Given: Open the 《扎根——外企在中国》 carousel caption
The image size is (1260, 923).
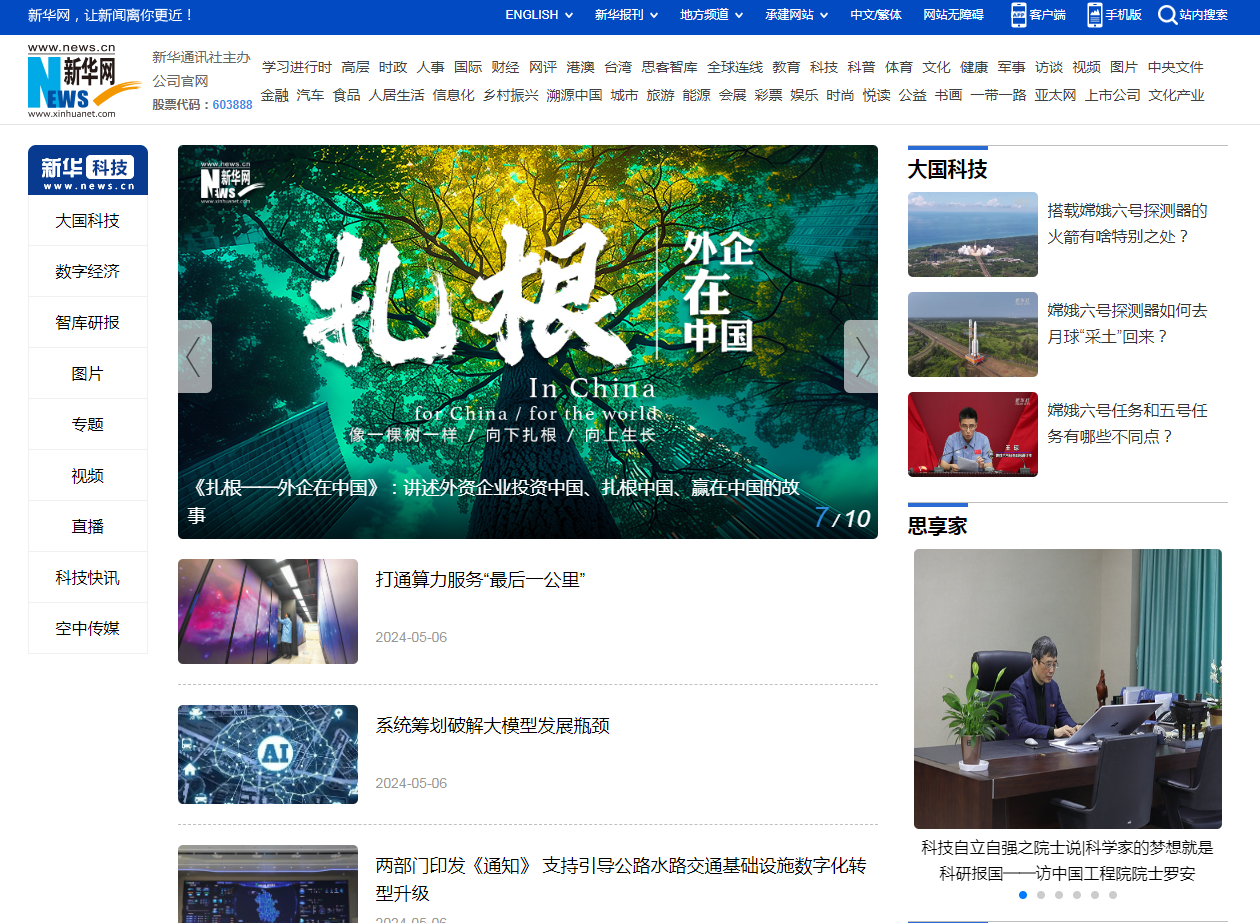Looking at the screenshot, I should point(494,501).
